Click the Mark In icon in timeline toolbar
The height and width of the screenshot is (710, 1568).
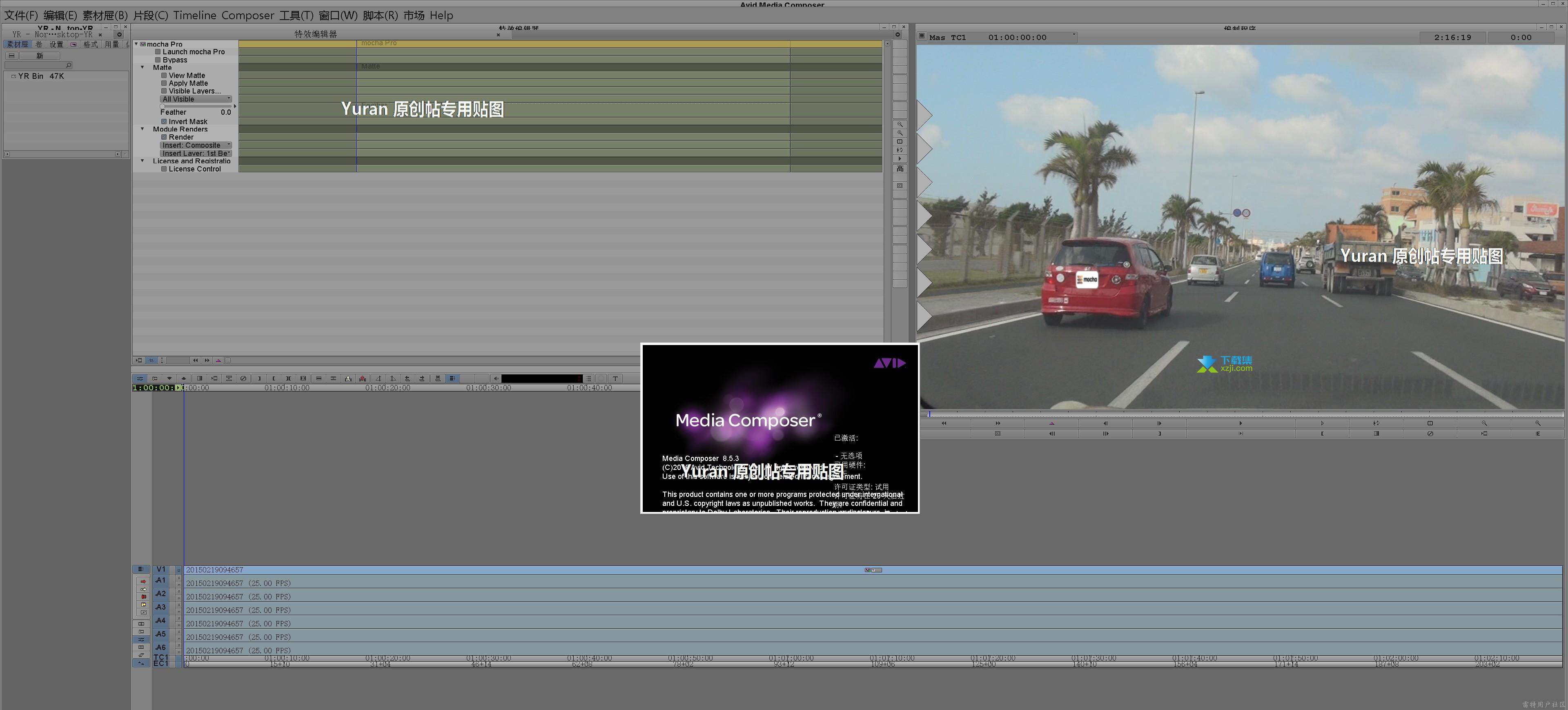tap(259, 378)
